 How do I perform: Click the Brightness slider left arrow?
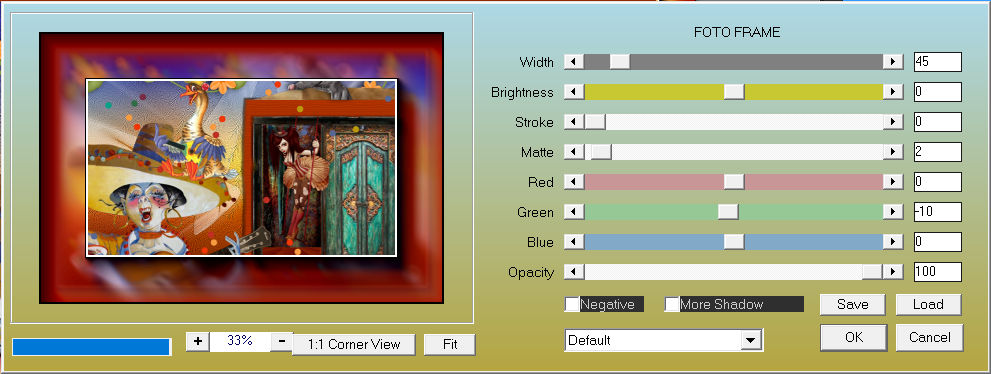tap(574, 92)
